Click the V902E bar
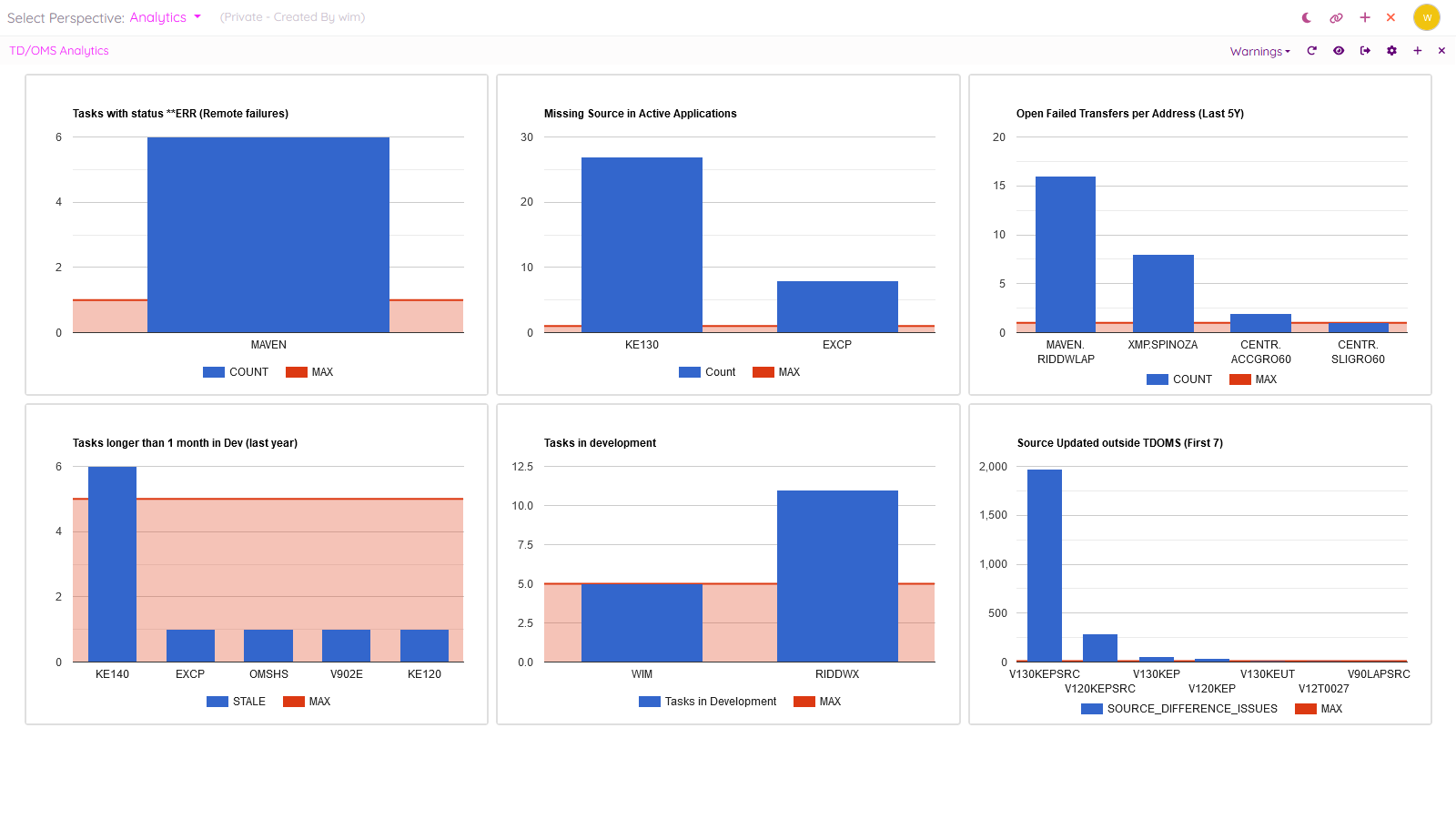The width and height of the screenshot is (1456, 819). tap(346, 645)
